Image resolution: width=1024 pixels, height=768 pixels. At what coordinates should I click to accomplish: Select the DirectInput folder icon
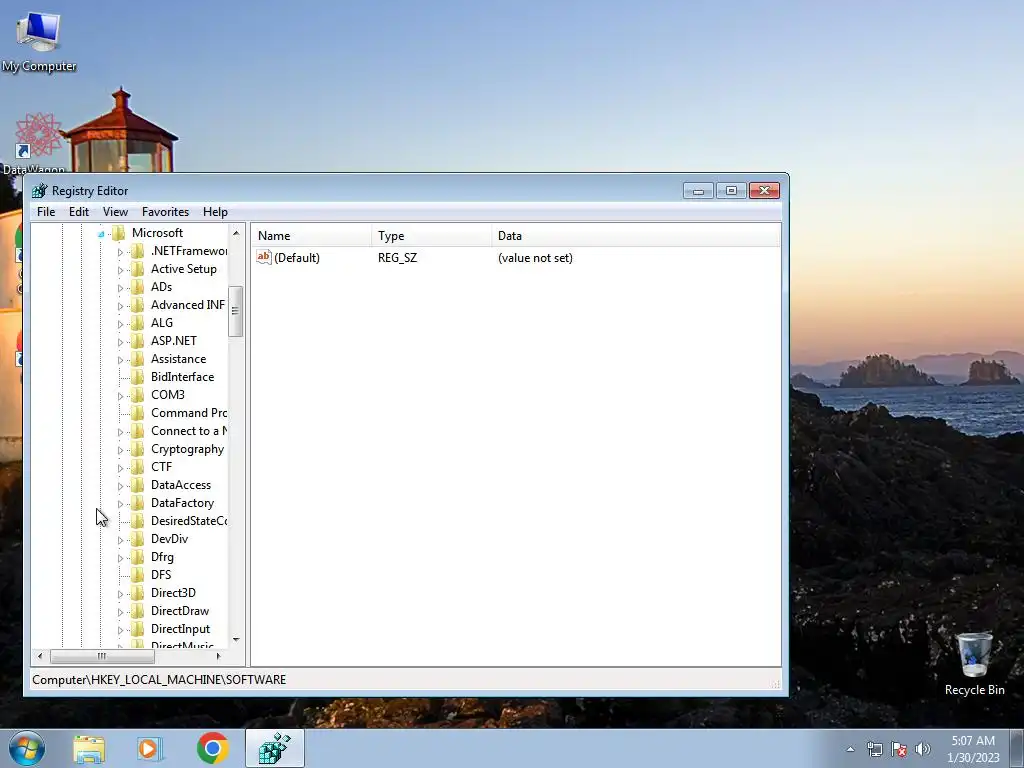coord(137,629)
